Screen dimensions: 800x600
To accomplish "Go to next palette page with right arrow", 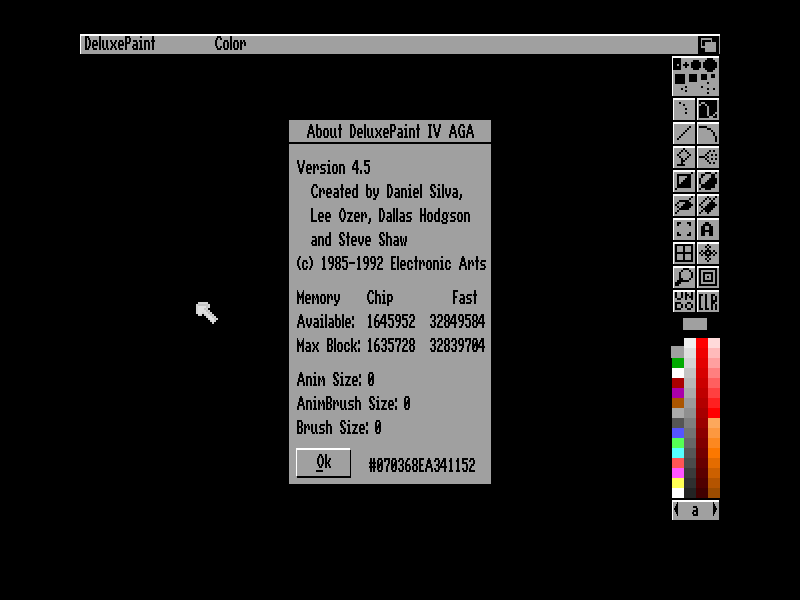I will coord(714,510).
